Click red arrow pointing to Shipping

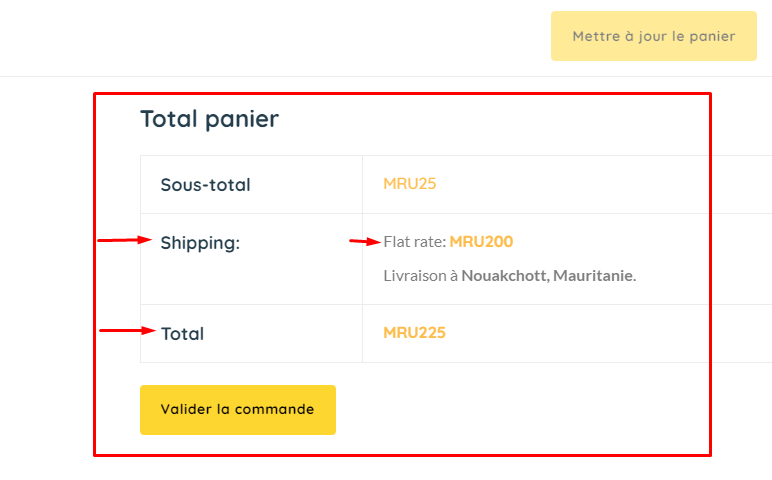pyautogui.click(x=125, y=240)
